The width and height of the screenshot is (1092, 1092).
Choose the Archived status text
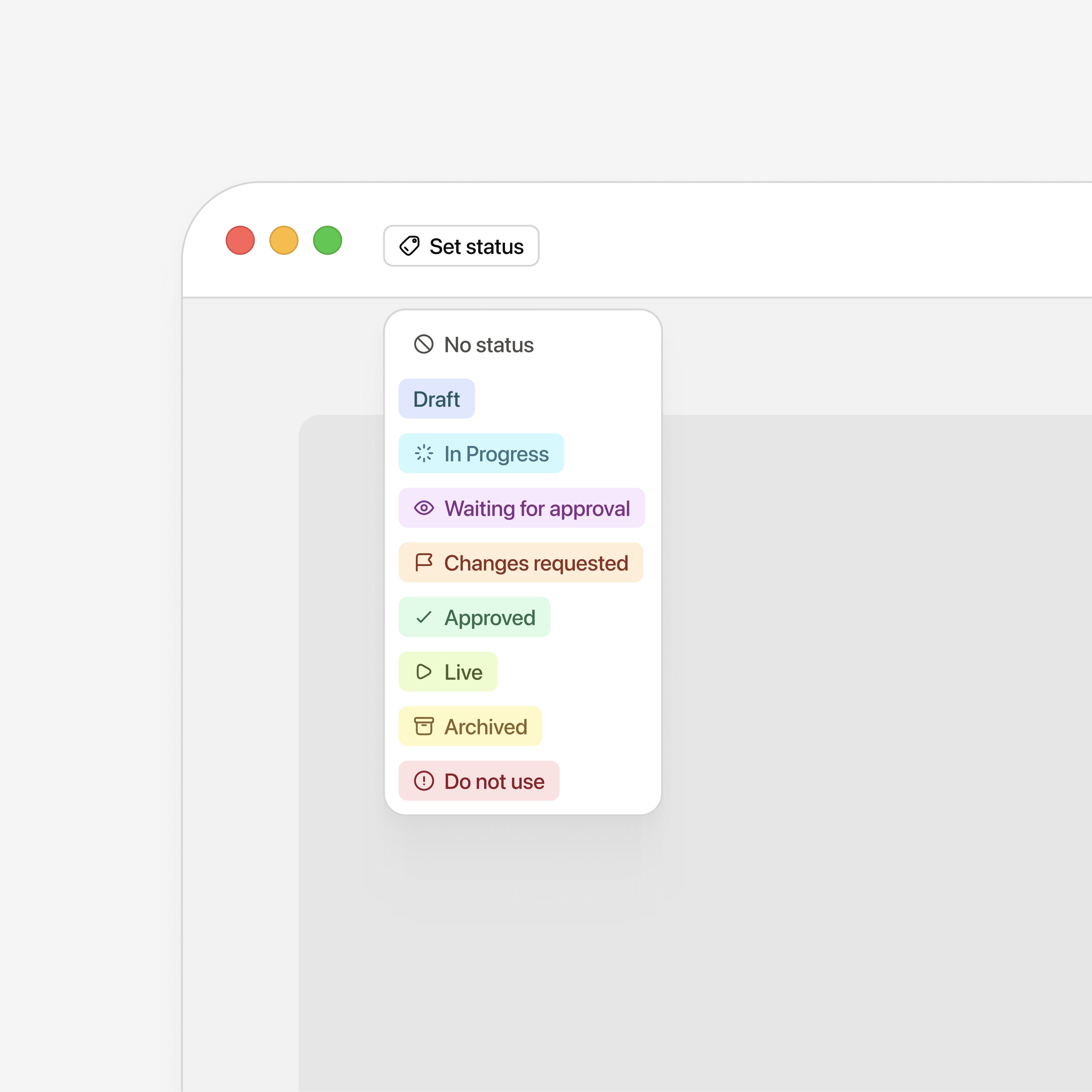[x=486, y=727]
